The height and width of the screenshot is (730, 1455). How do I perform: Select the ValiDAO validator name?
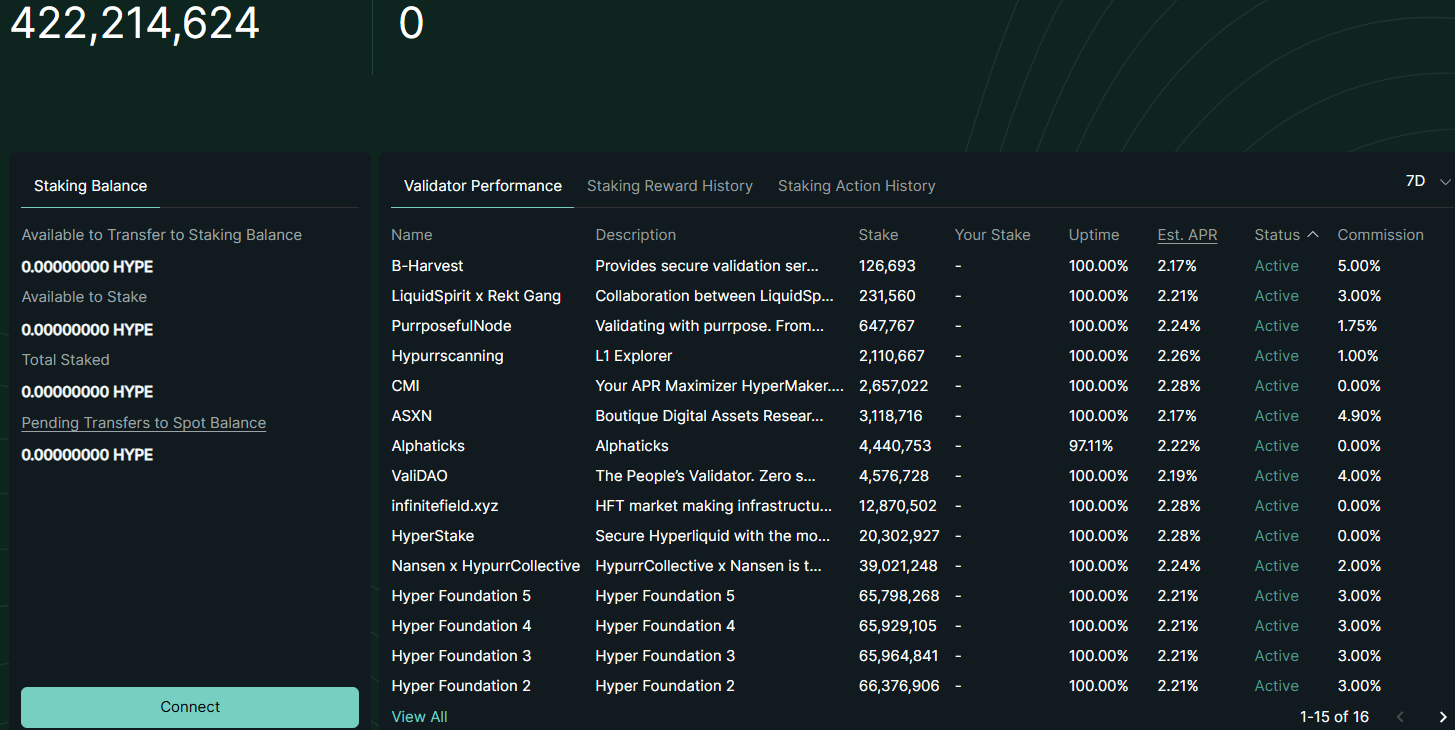[420, 476]
